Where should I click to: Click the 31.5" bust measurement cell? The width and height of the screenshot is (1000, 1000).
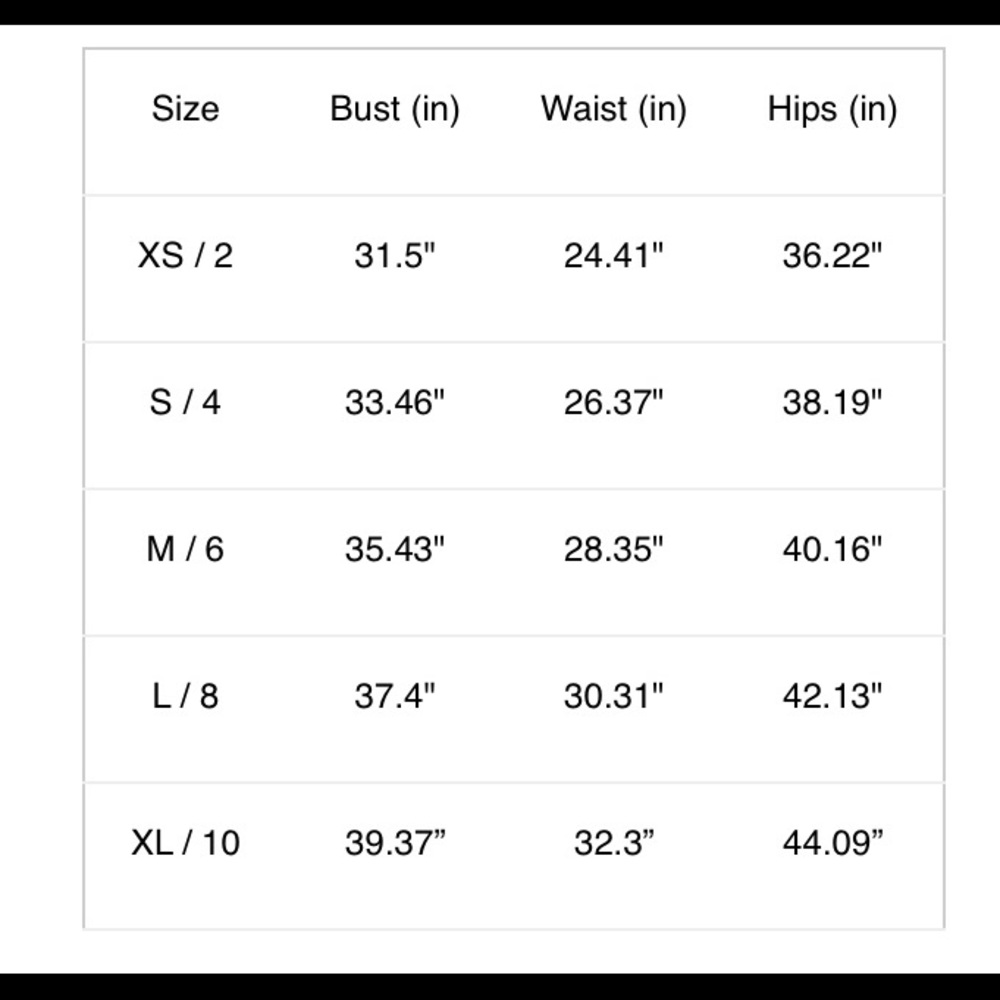(x=395, y=256)
